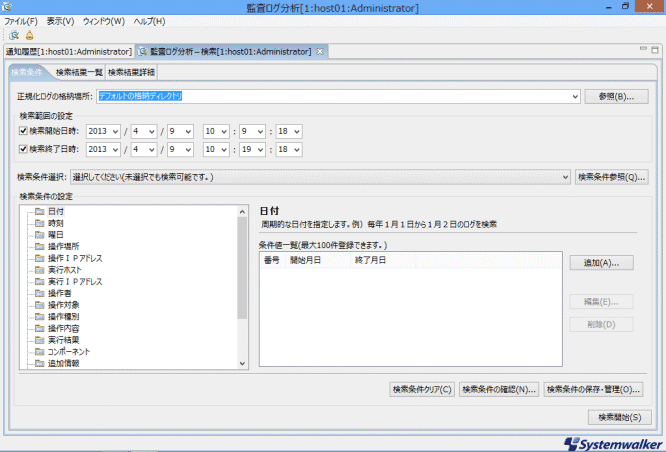666x452 pixels.
Task: Select the 日付 folder in condition tree
Action: point(55,212)
